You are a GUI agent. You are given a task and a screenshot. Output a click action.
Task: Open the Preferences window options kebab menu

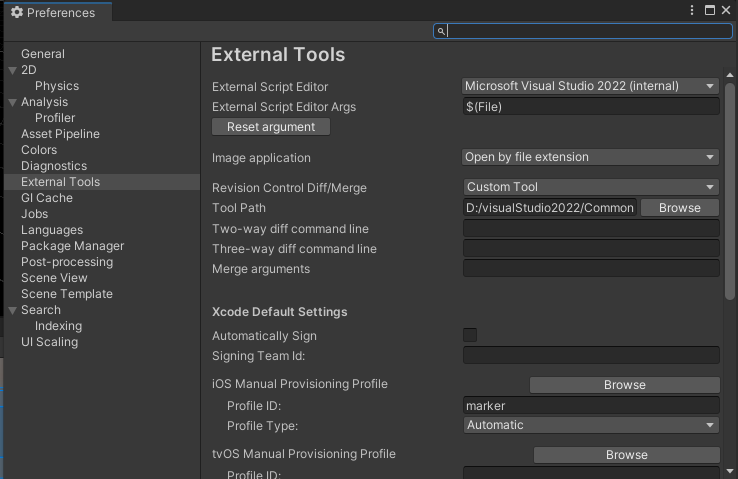coord(692,10)
